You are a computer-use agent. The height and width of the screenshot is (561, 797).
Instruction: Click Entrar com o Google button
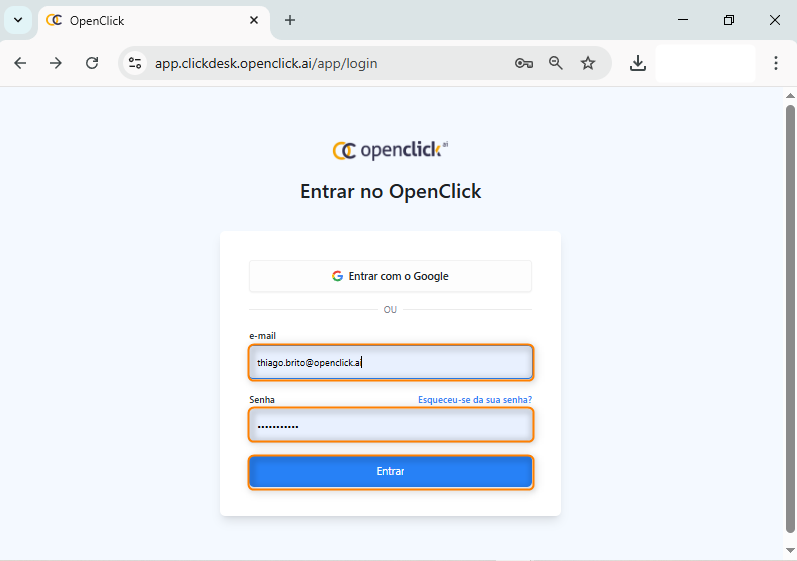point(390,276)
